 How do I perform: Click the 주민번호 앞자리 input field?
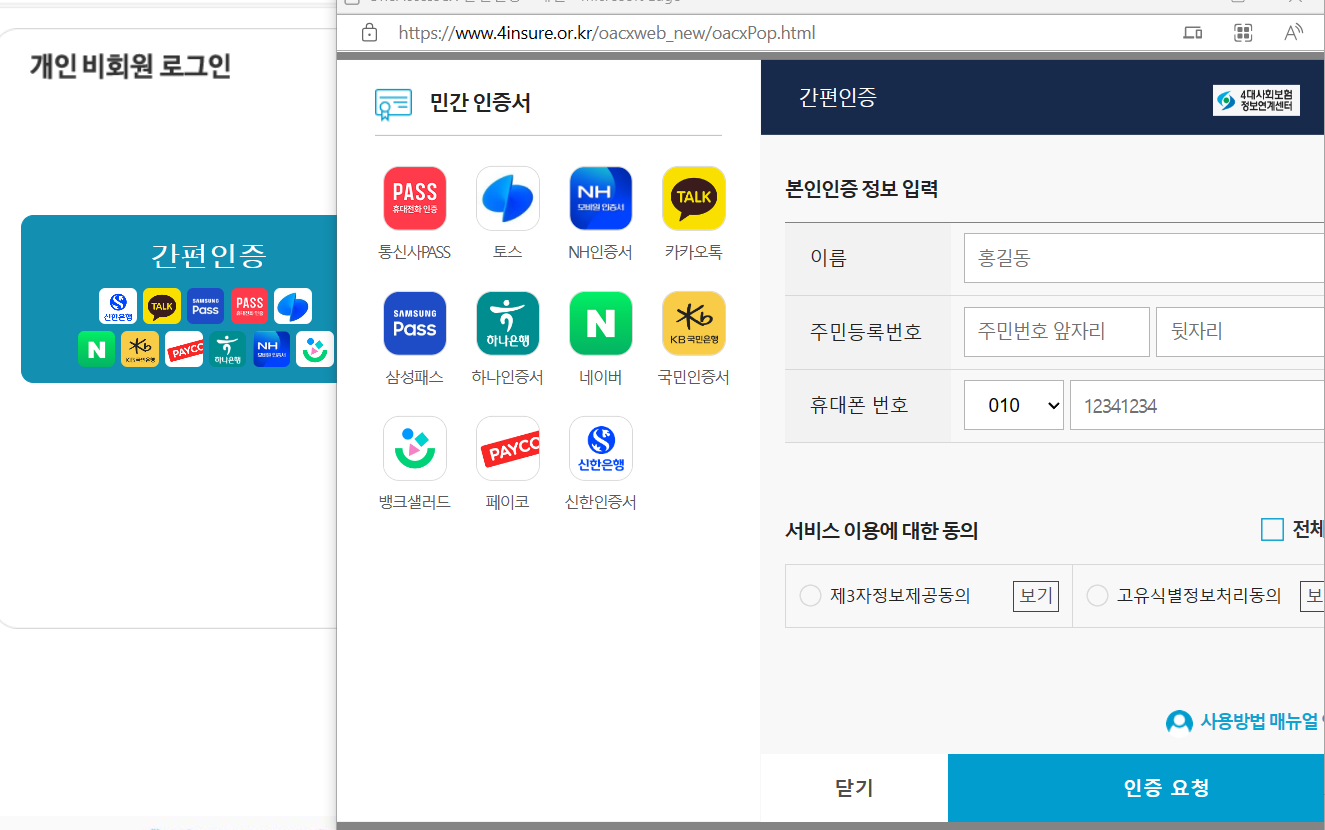click(1057, 332)
